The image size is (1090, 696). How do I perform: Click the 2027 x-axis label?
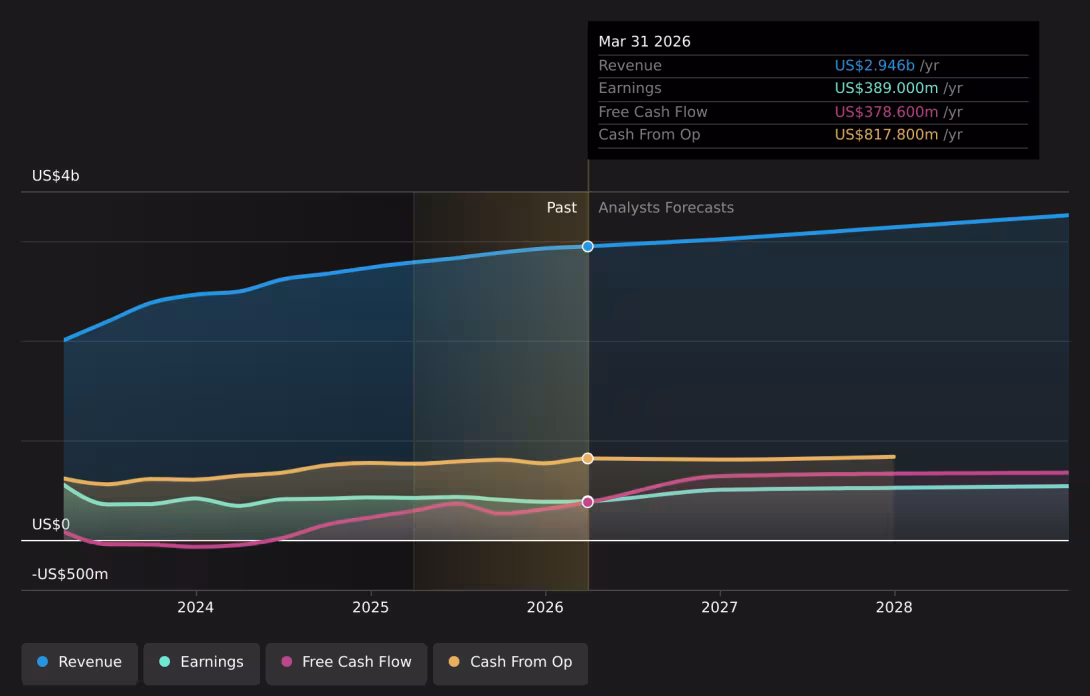point(719,607)
